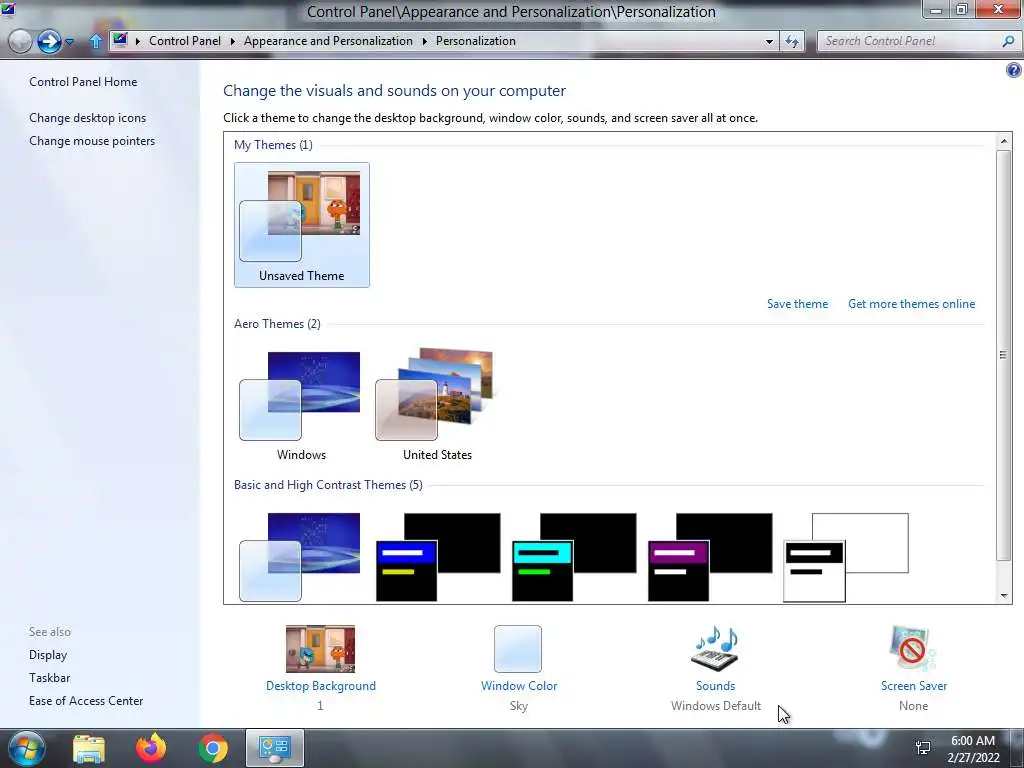Viewport: 1024px width, 768px height.
Task: Click the Forward navigation arrow button
Action: 49,41
